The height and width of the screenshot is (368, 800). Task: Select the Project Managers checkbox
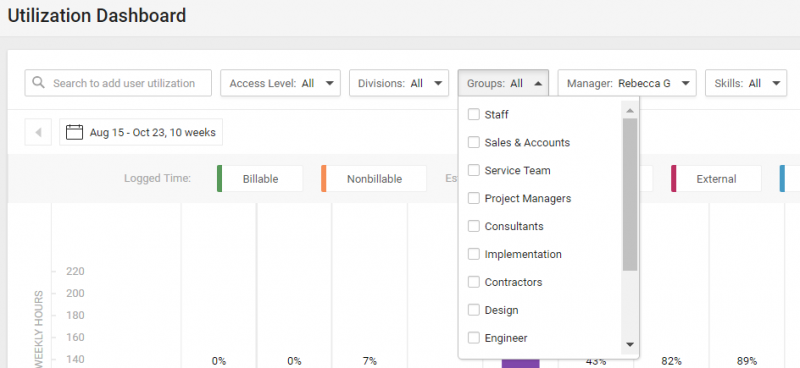[x=473, y=198]
